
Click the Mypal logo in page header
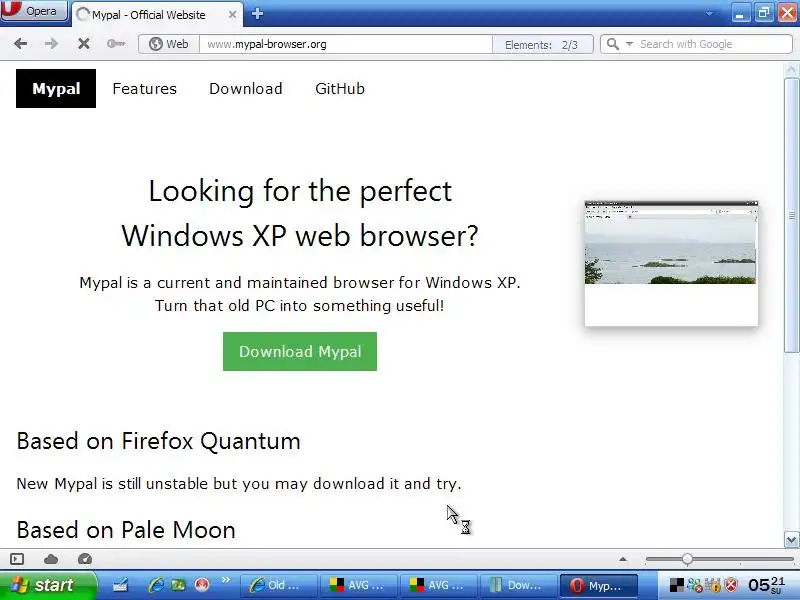tap(56, 88)
